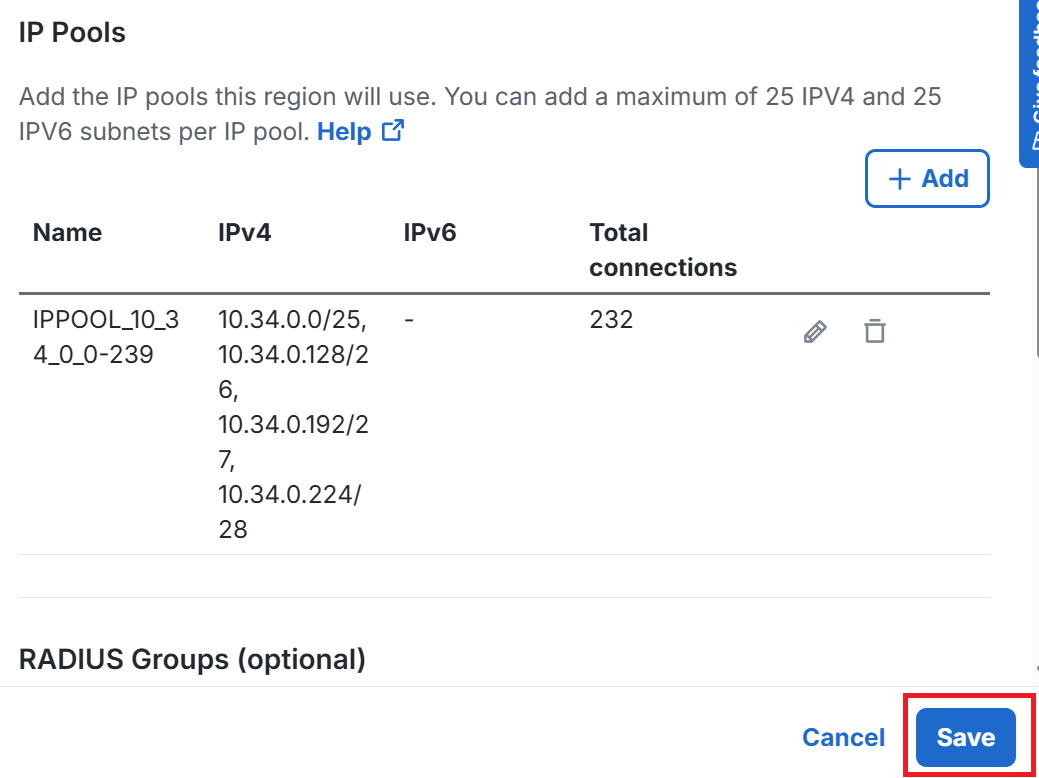This screenshot has width=1039, height=778.
Task: Open the Give feedback side tab
Action: (x=1028, y=83)
